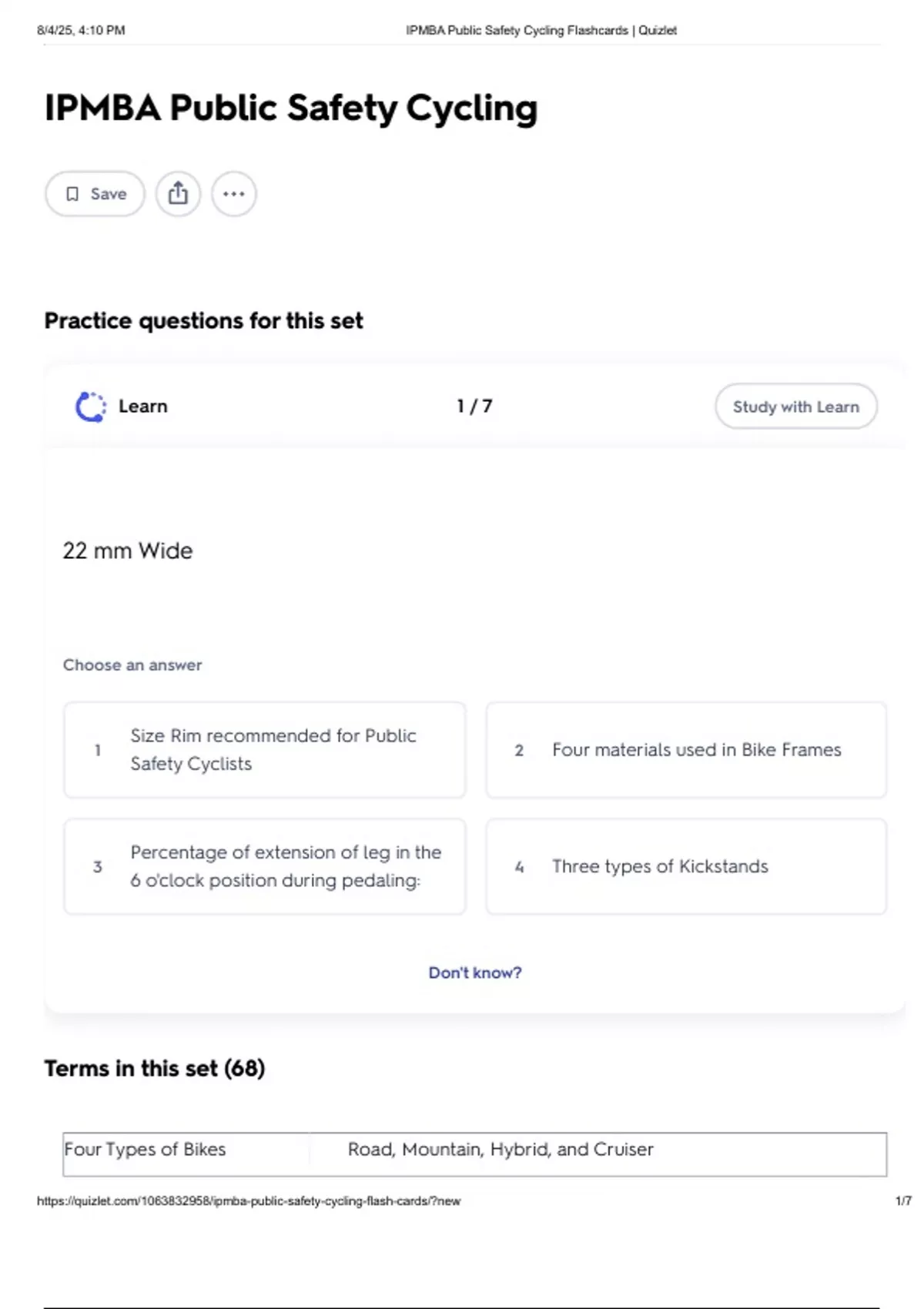Viewport: 924px width, 1309px height.
Task: Click the "Learn" mode label
Action: pos(143,407)
